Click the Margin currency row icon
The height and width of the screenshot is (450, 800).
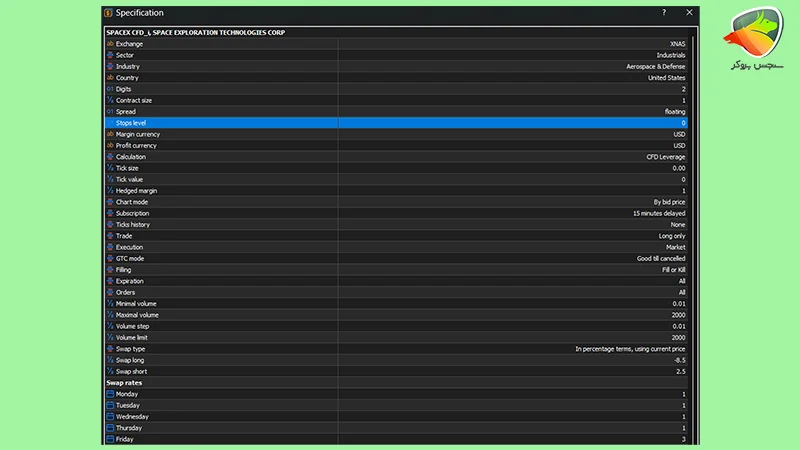point(110,134)
